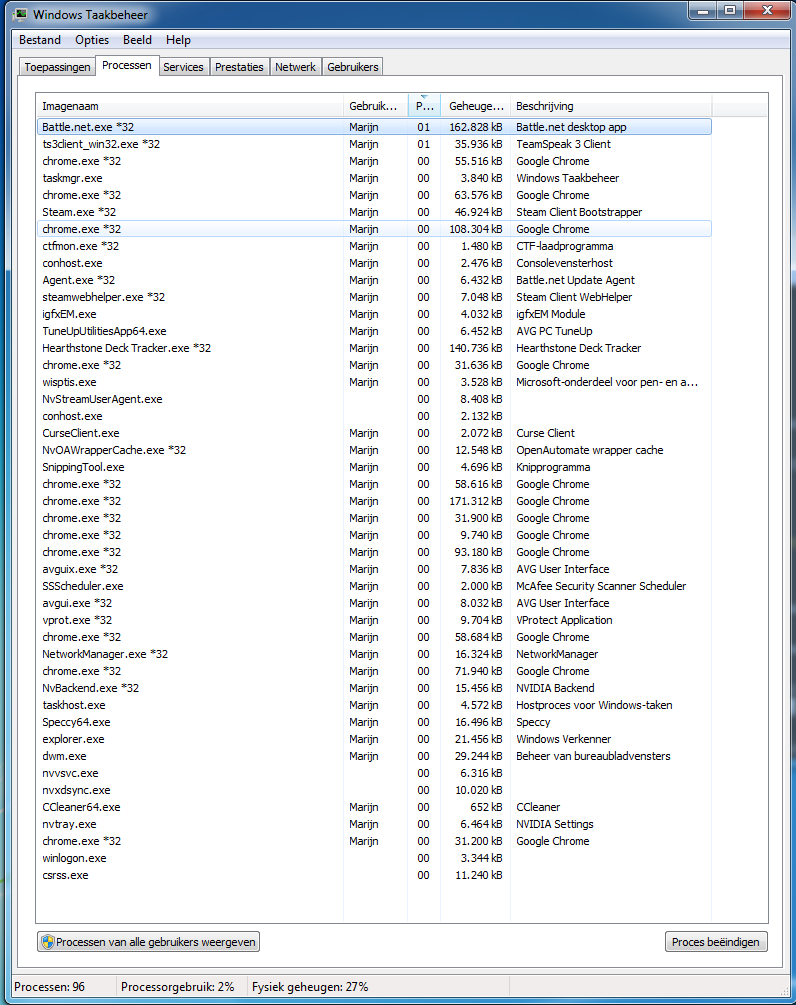The width and height of the screenshot is (796, 1005).
Task: Click the 108.304 kB memory value
Action: point(476,229)
